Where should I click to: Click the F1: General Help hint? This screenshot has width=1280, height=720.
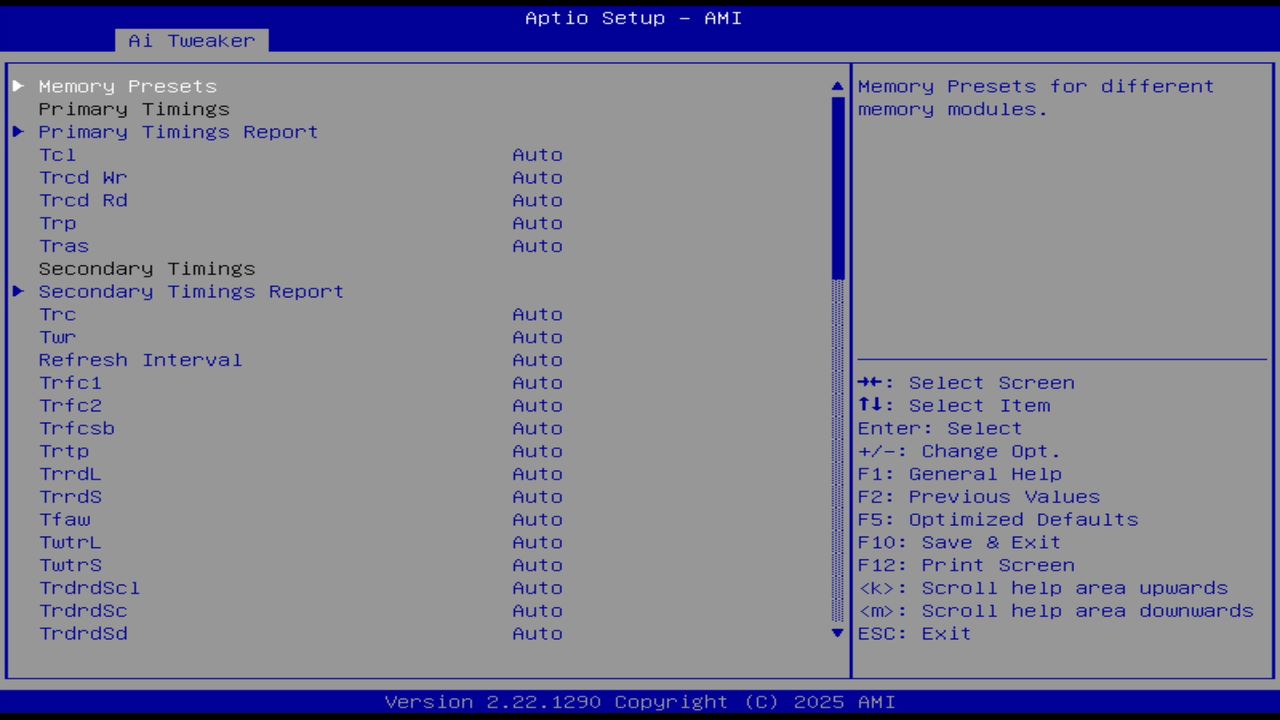point(959,474)
